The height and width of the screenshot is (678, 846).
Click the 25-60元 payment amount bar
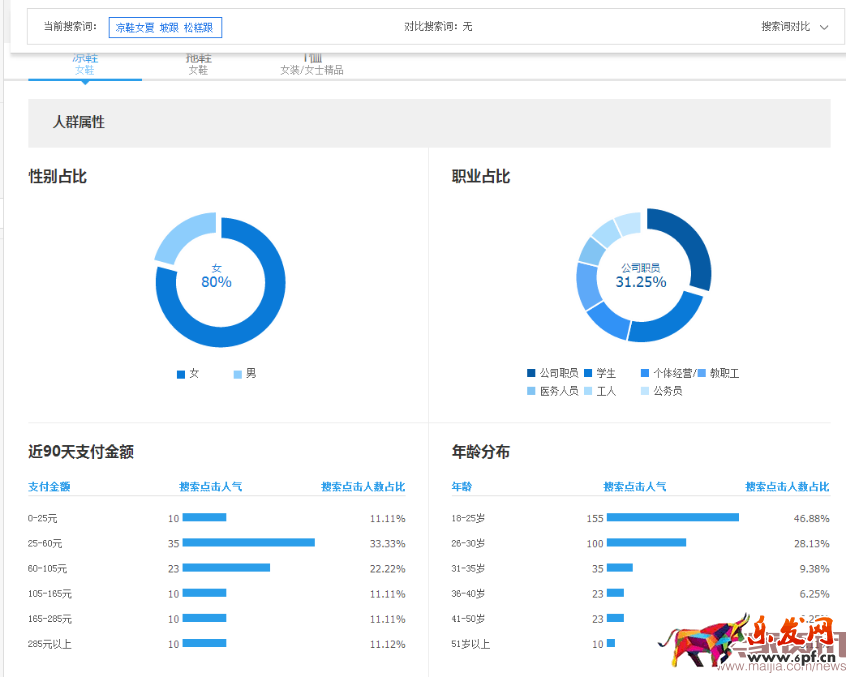coord(248,543)
